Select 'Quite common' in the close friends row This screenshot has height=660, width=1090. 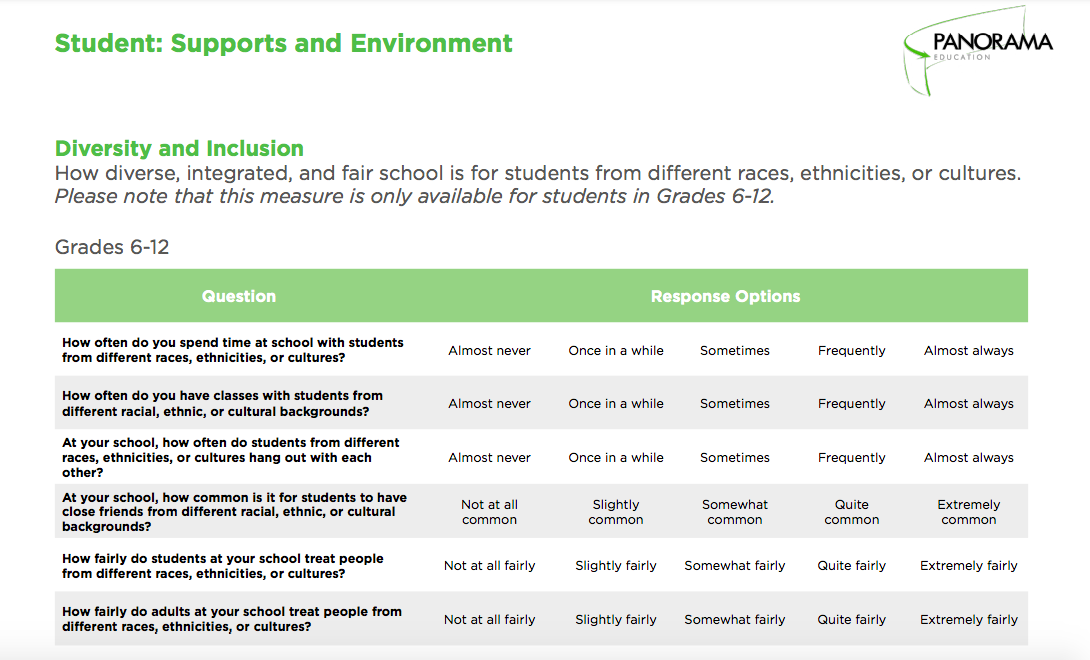(x=852, y=511)
